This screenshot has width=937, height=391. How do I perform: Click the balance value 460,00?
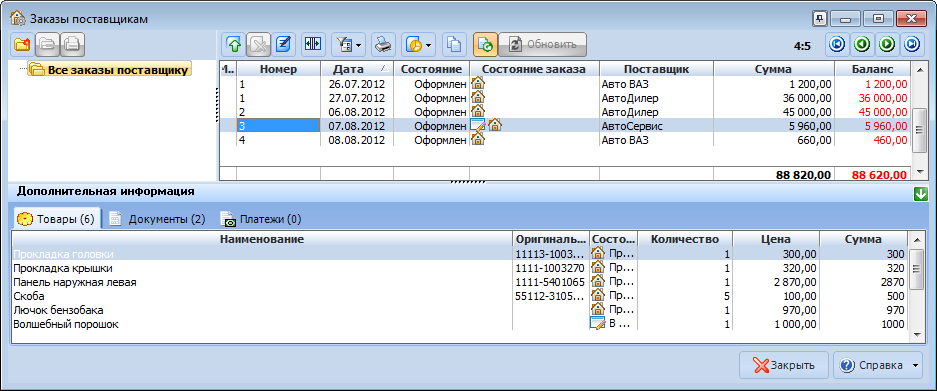[x=889, y=140]
